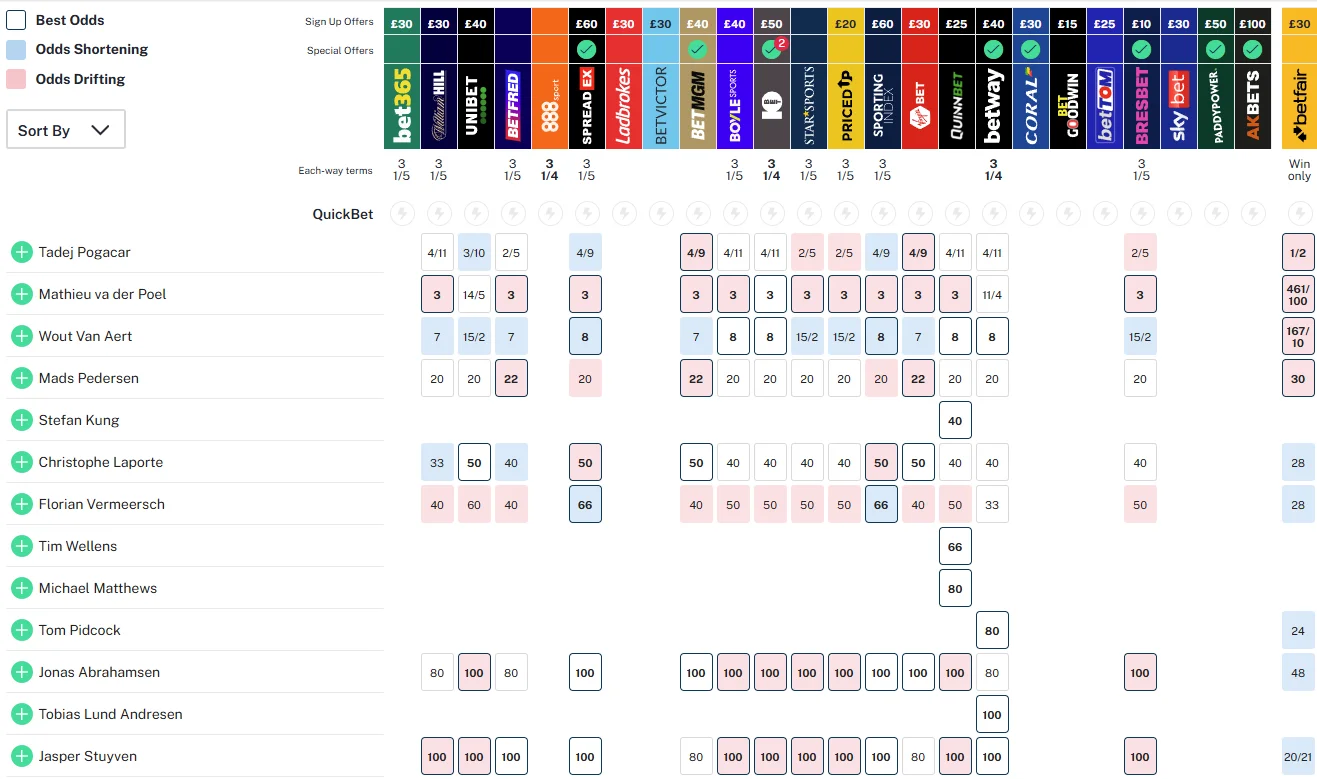Expand Wout Van Aert row plus icon
This screenshot has width=1317, height=779.
click(x=22, y=336)
